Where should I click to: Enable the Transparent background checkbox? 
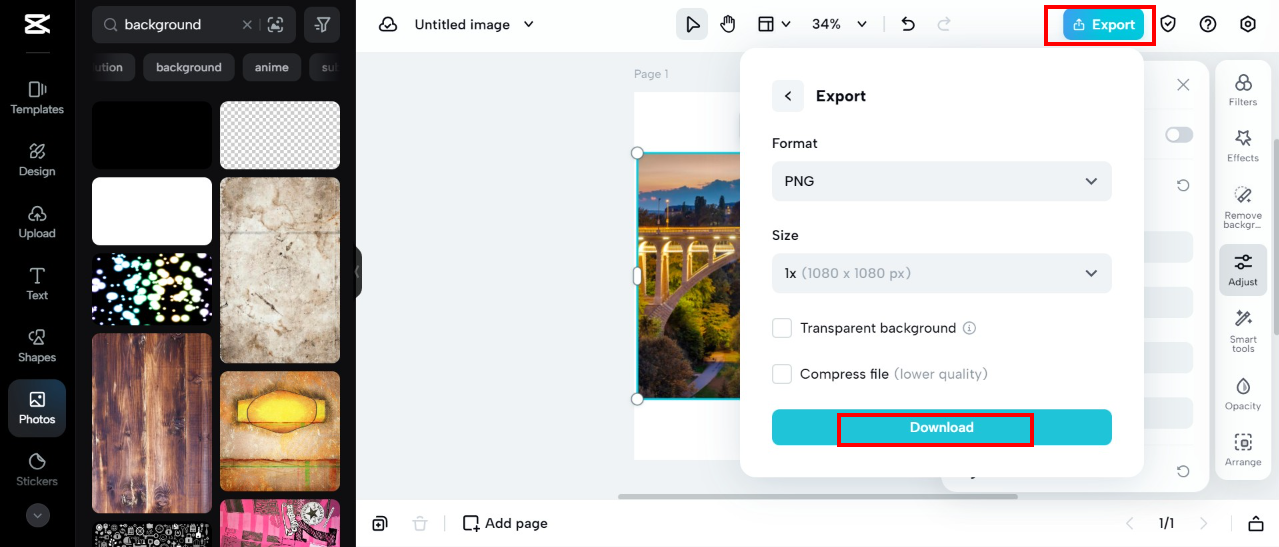pos(782,328)
